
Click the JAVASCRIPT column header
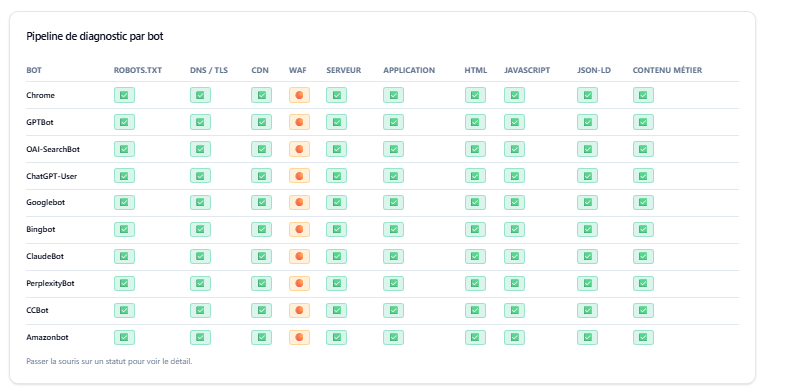[x=527, y=71]
